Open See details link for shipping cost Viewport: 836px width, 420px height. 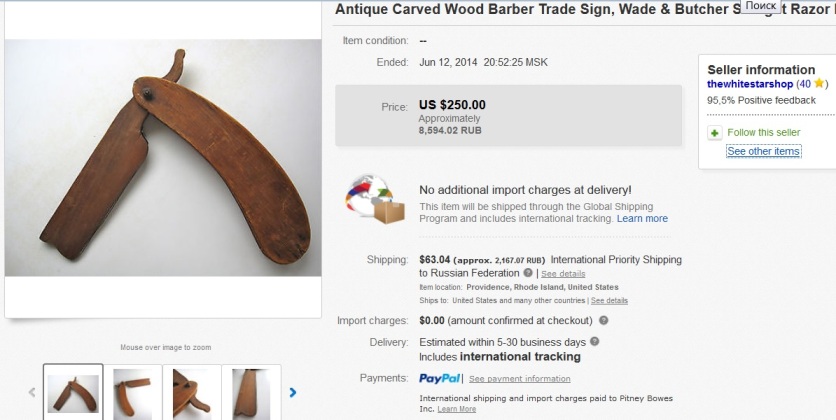pos(563,274)
